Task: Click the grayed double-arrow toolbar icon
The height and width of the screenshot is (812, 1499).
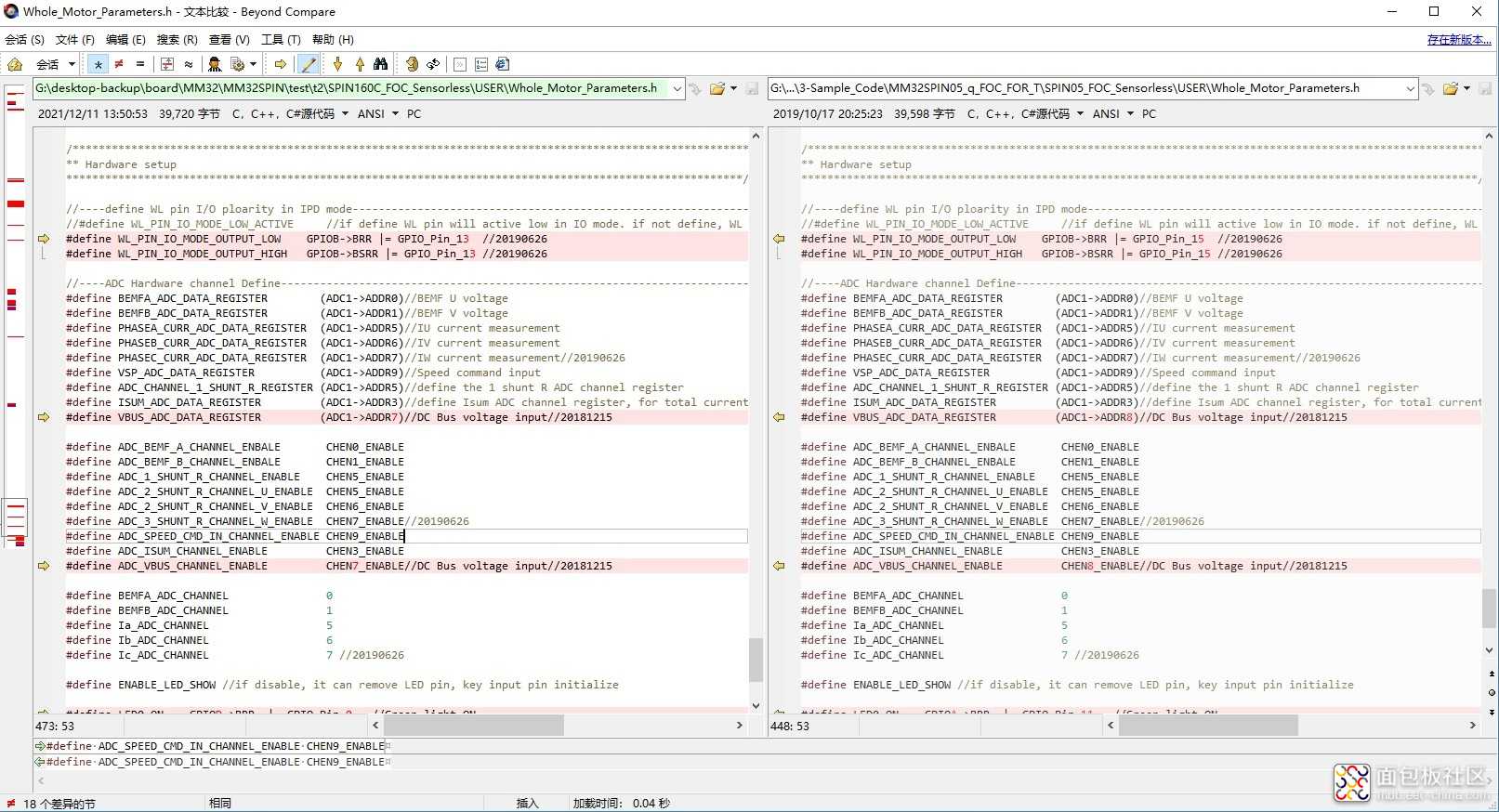Action: (x=460, y=64)
